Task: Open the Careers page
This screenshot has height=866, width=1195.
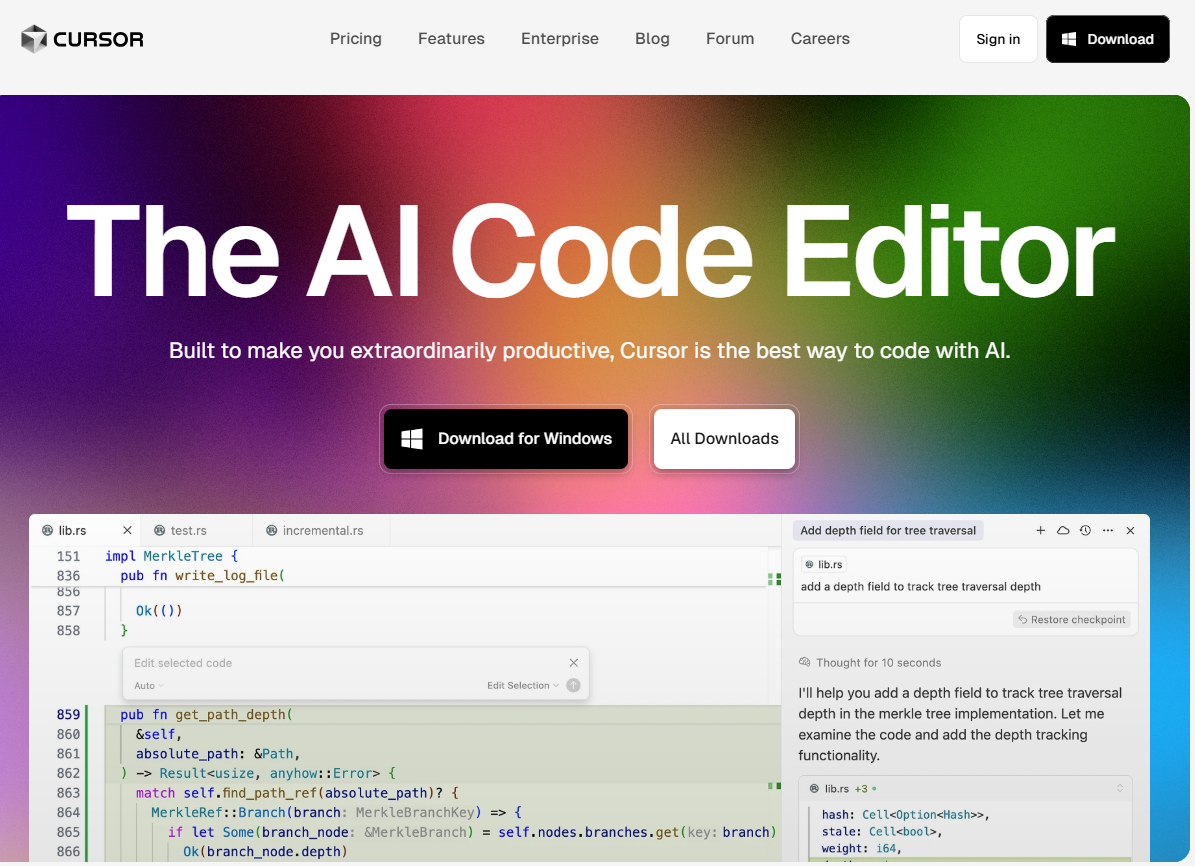Action: (x=820, y=39)
